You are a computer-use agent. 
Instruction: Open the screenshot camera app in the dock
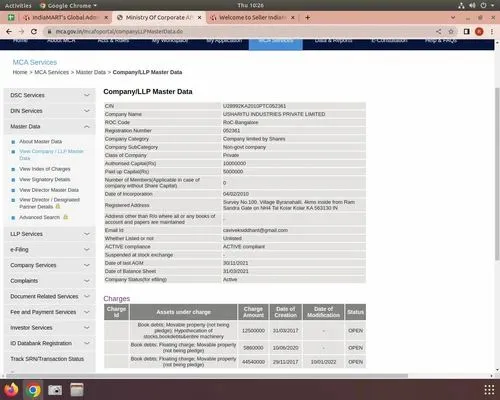click(x=55, y=390)
